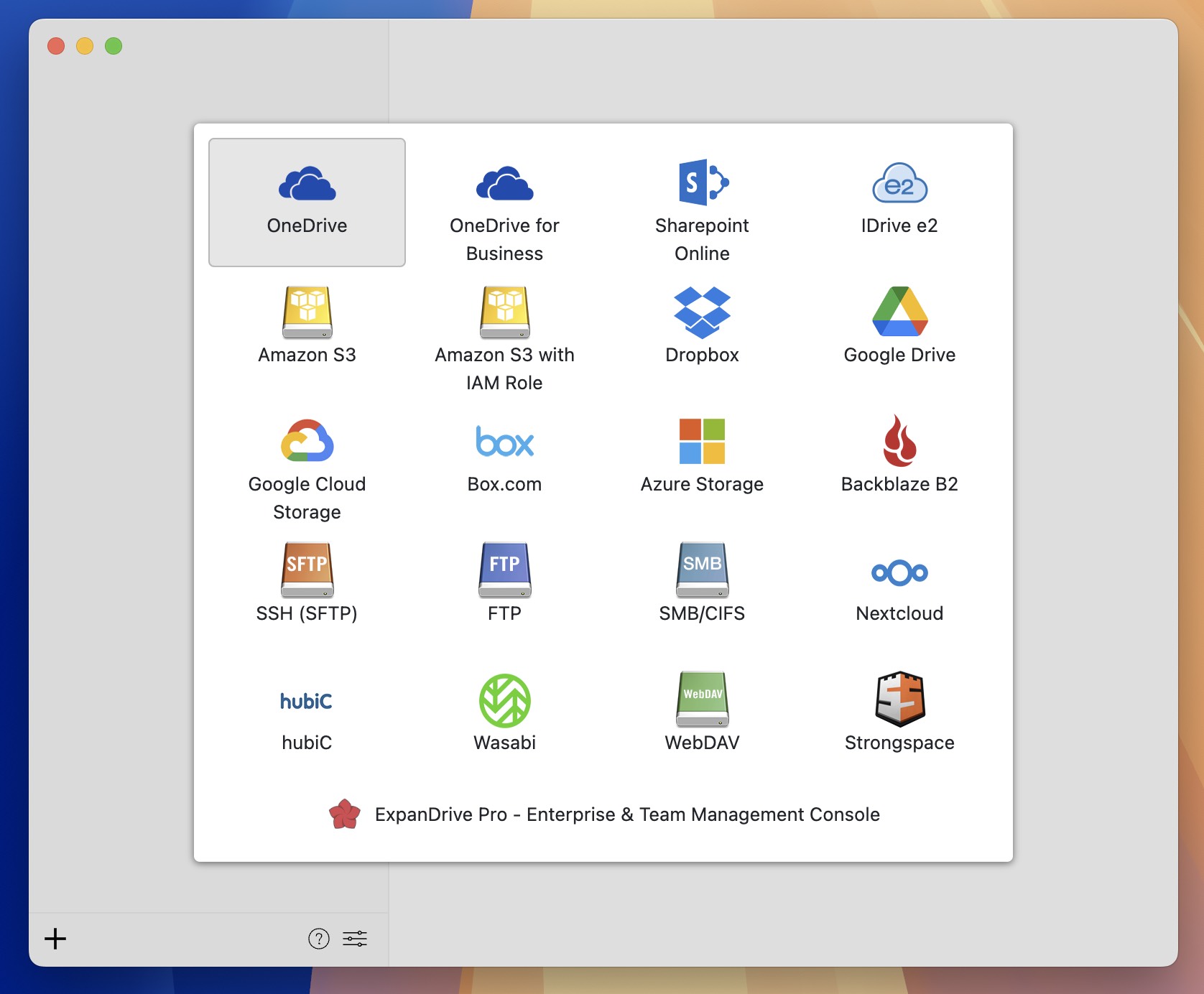The image size is (1204, 994).
Task: Choose the Wasabi green icon
Action: tap(504, 700)
